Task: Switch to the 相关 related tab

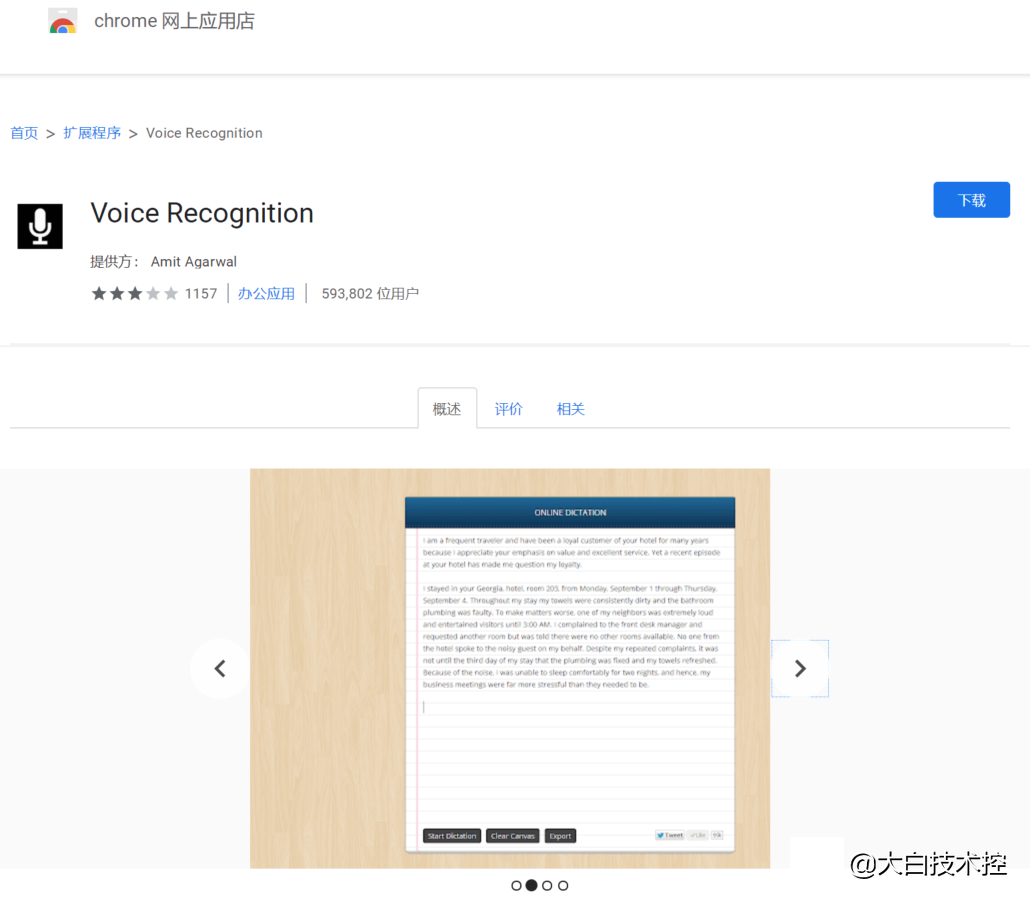Action: (x=570, y=409)
